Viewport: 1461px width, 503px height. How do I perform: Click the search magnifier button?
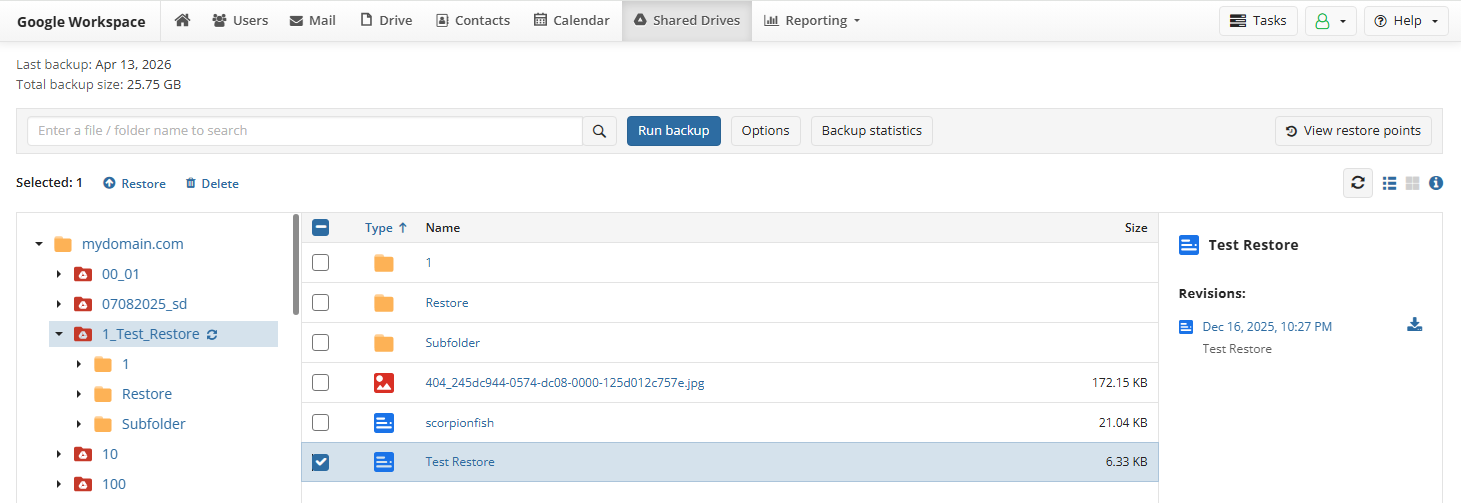(599, 131)
